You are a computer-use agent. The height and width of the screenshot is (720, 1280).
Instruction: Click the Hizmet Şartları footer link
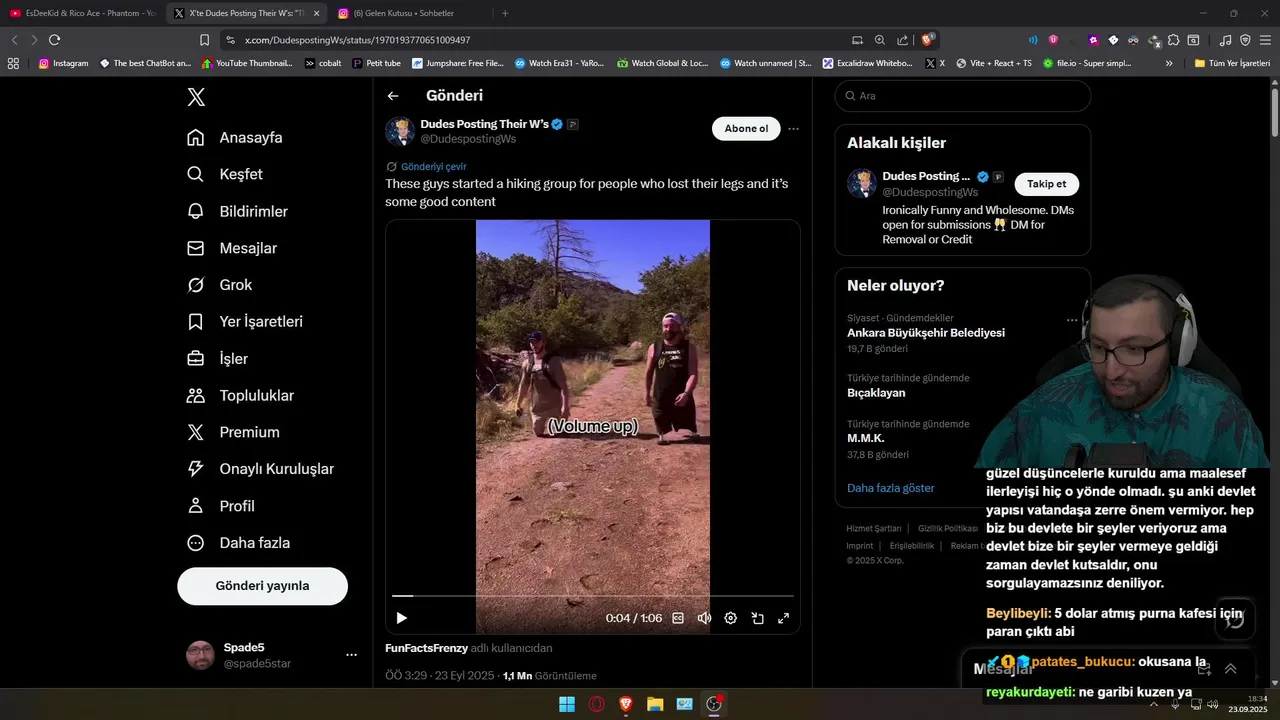tap(874, 528)
